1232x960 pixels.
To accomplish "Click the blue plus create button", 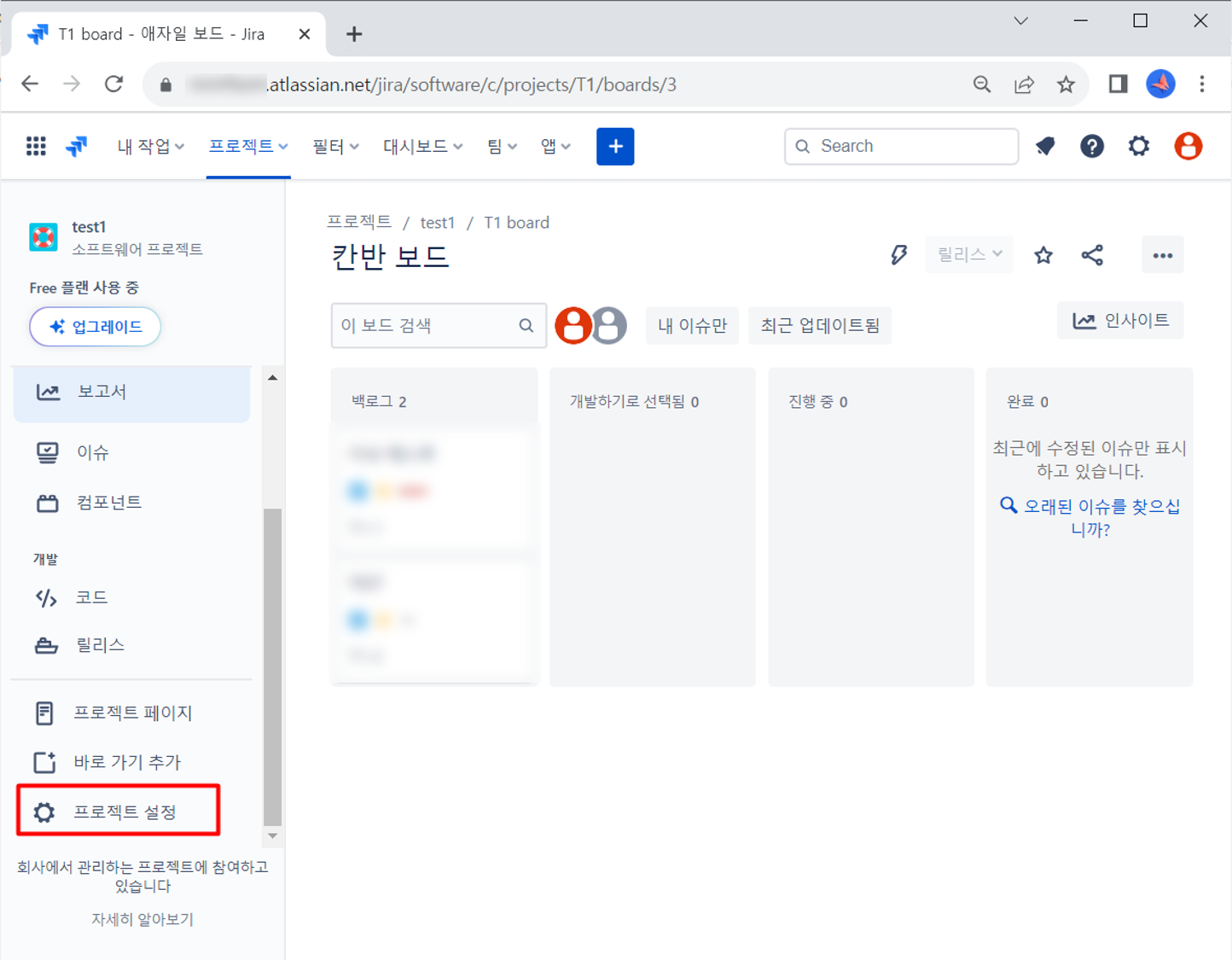I will [615, 146].
